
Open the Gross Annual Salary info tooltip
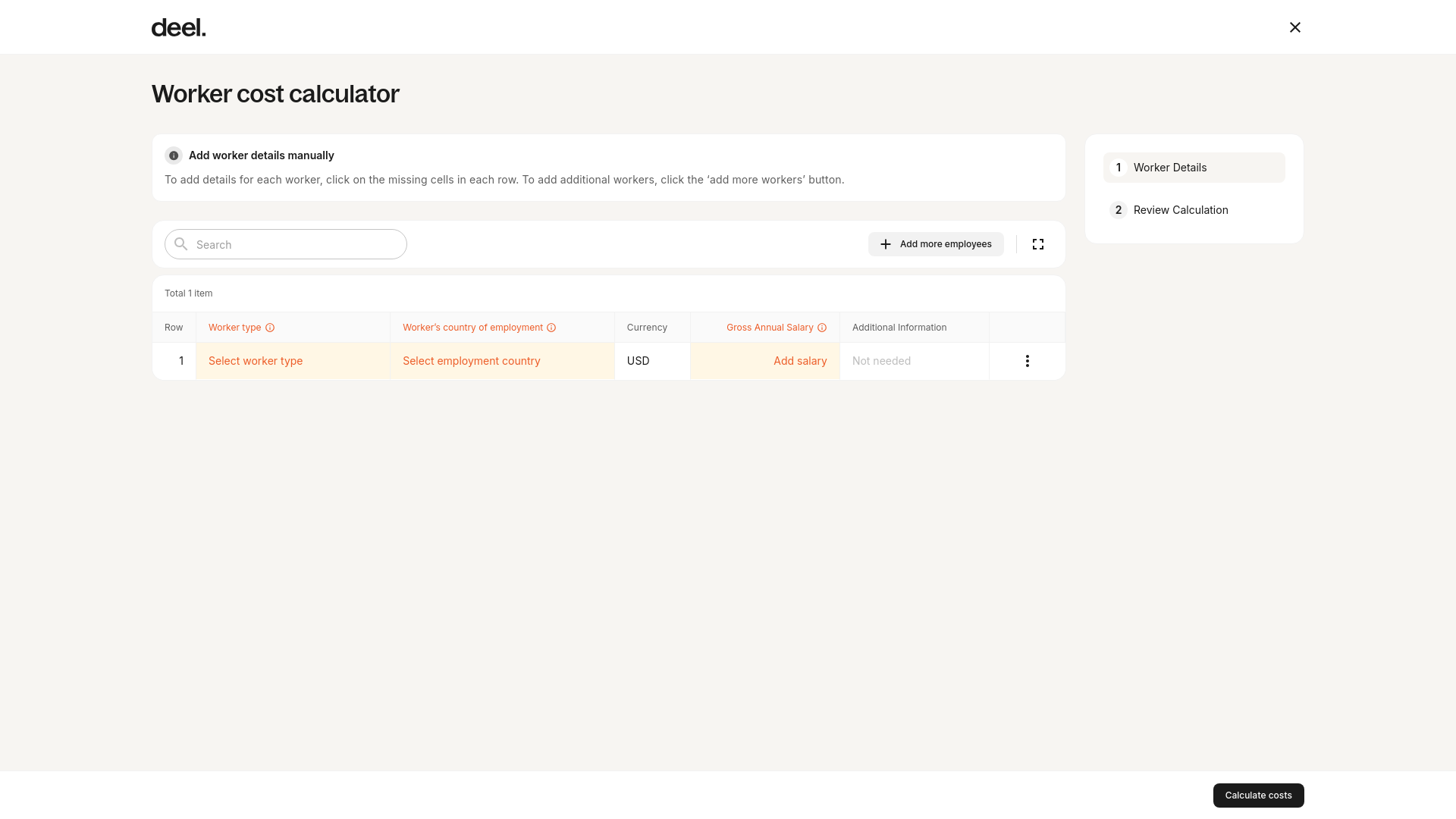pyautogui.click(x=823, y=327)
